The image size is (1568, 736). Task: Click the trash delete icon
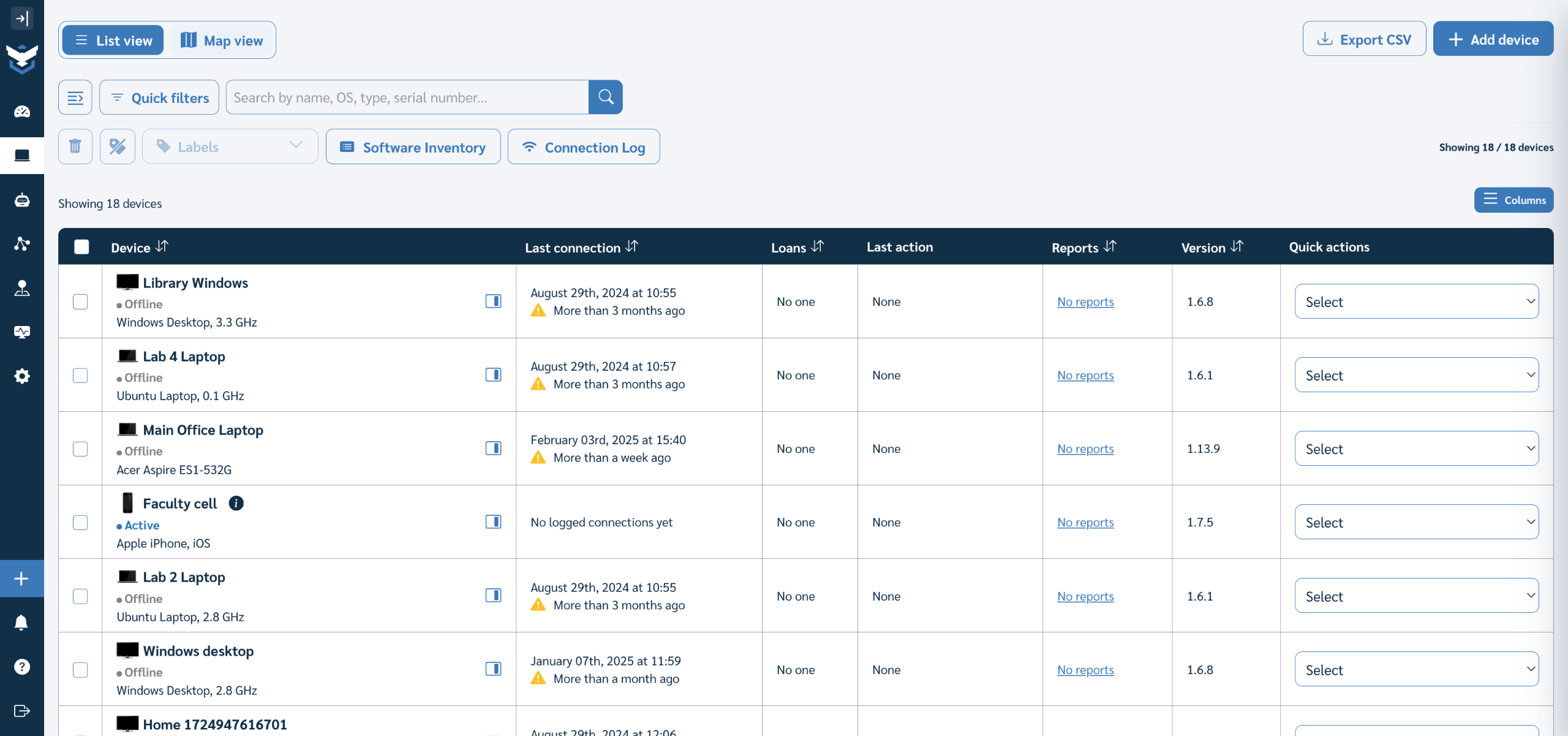coord(75,146)
